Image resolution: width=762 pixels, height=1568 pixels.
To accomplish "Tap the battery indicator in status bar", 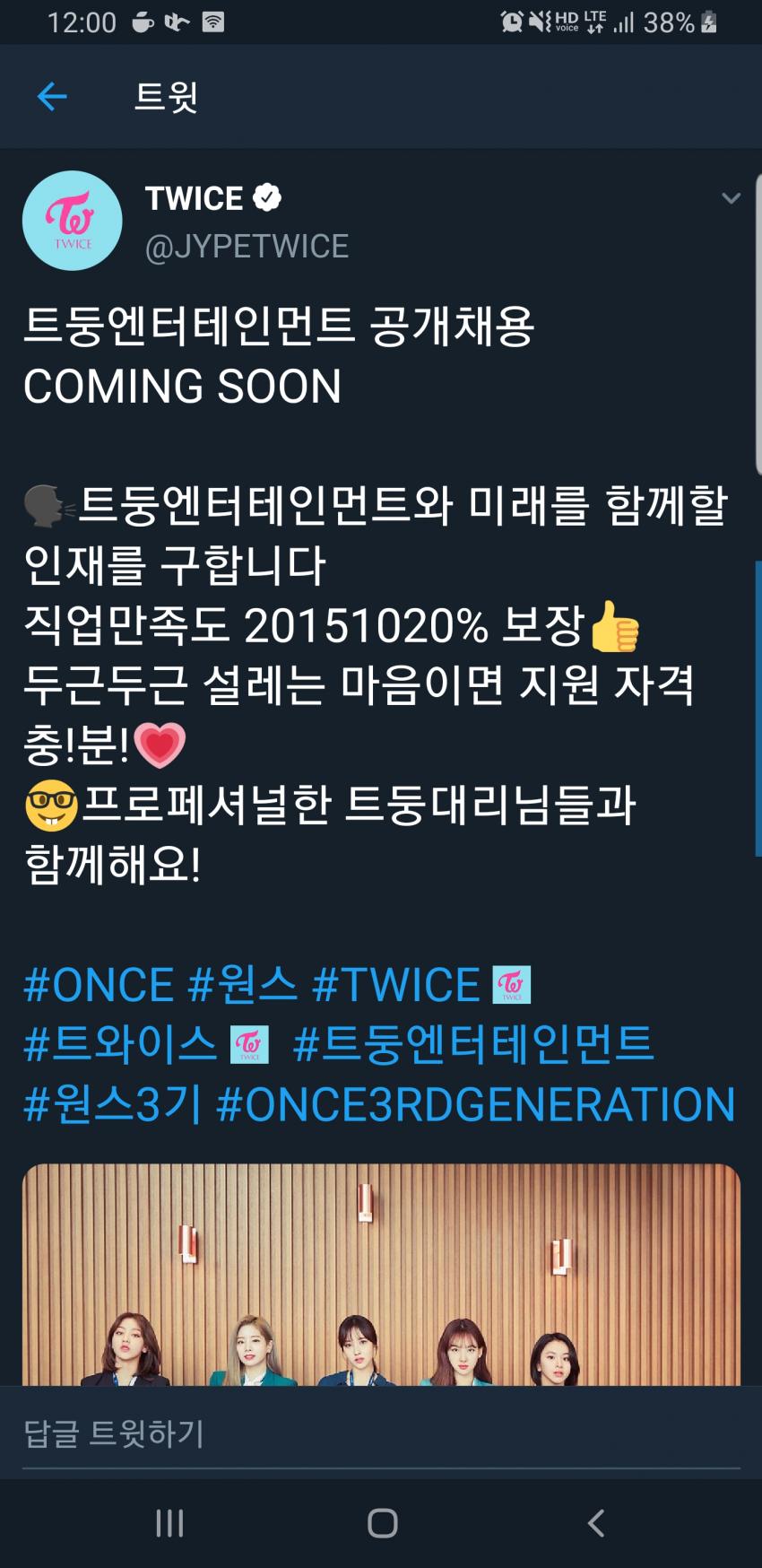I will 708,22.
